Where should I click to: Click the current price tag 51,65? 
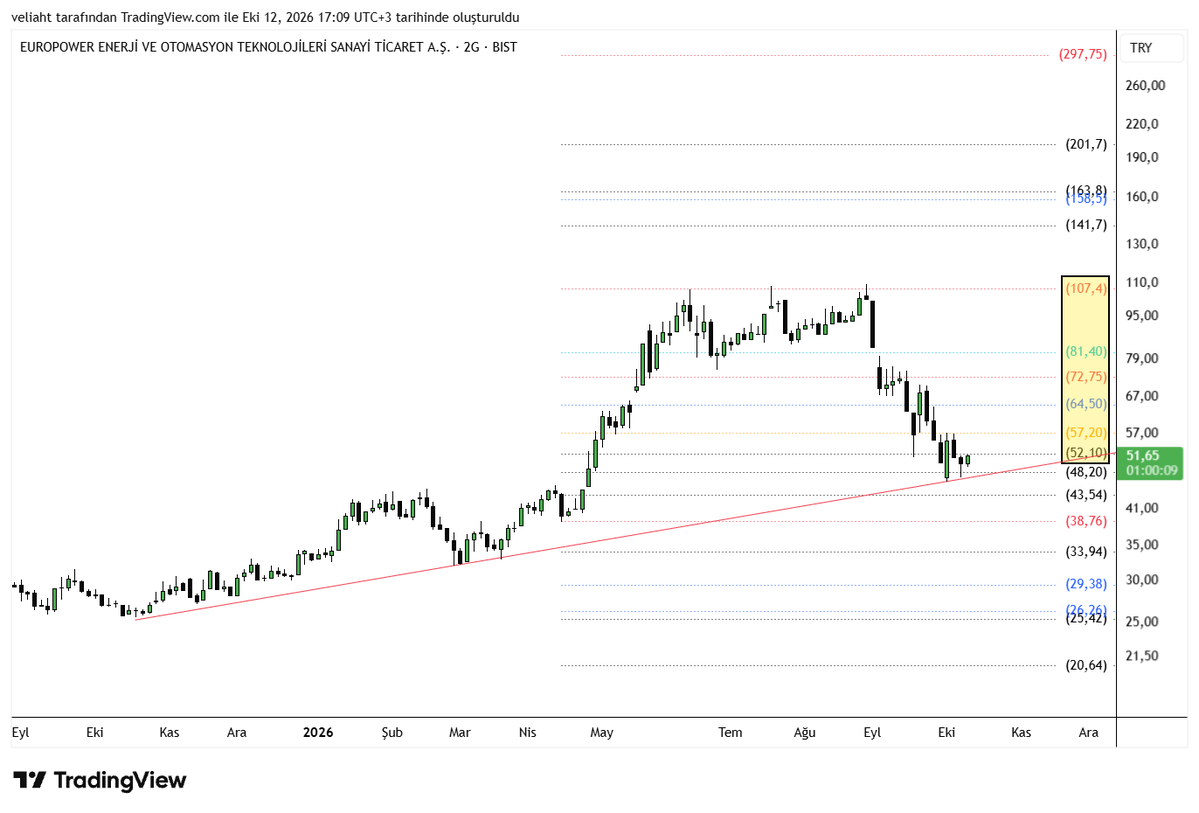[x=1150, y=463]
